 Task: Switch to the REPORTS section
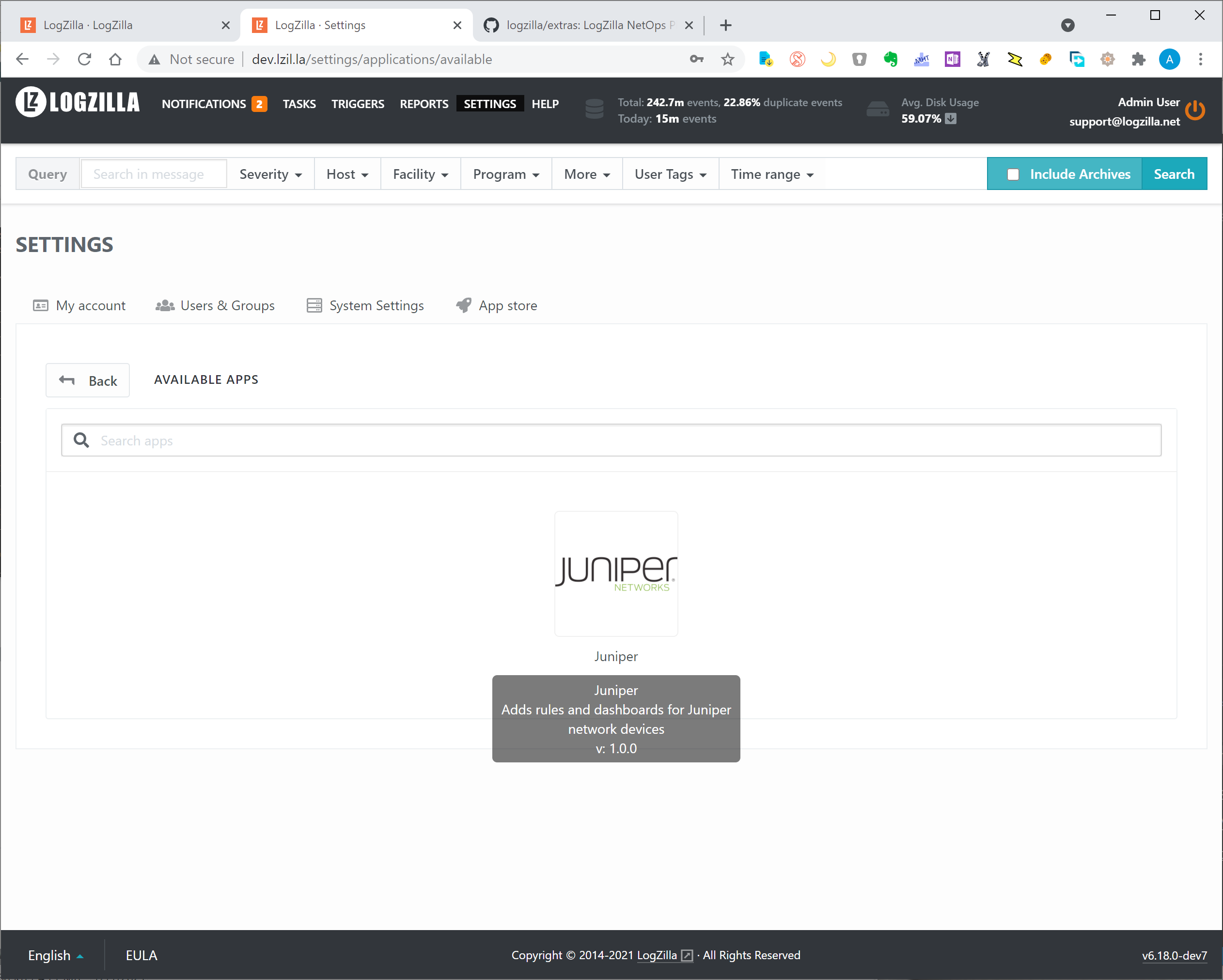coord(424,104)
